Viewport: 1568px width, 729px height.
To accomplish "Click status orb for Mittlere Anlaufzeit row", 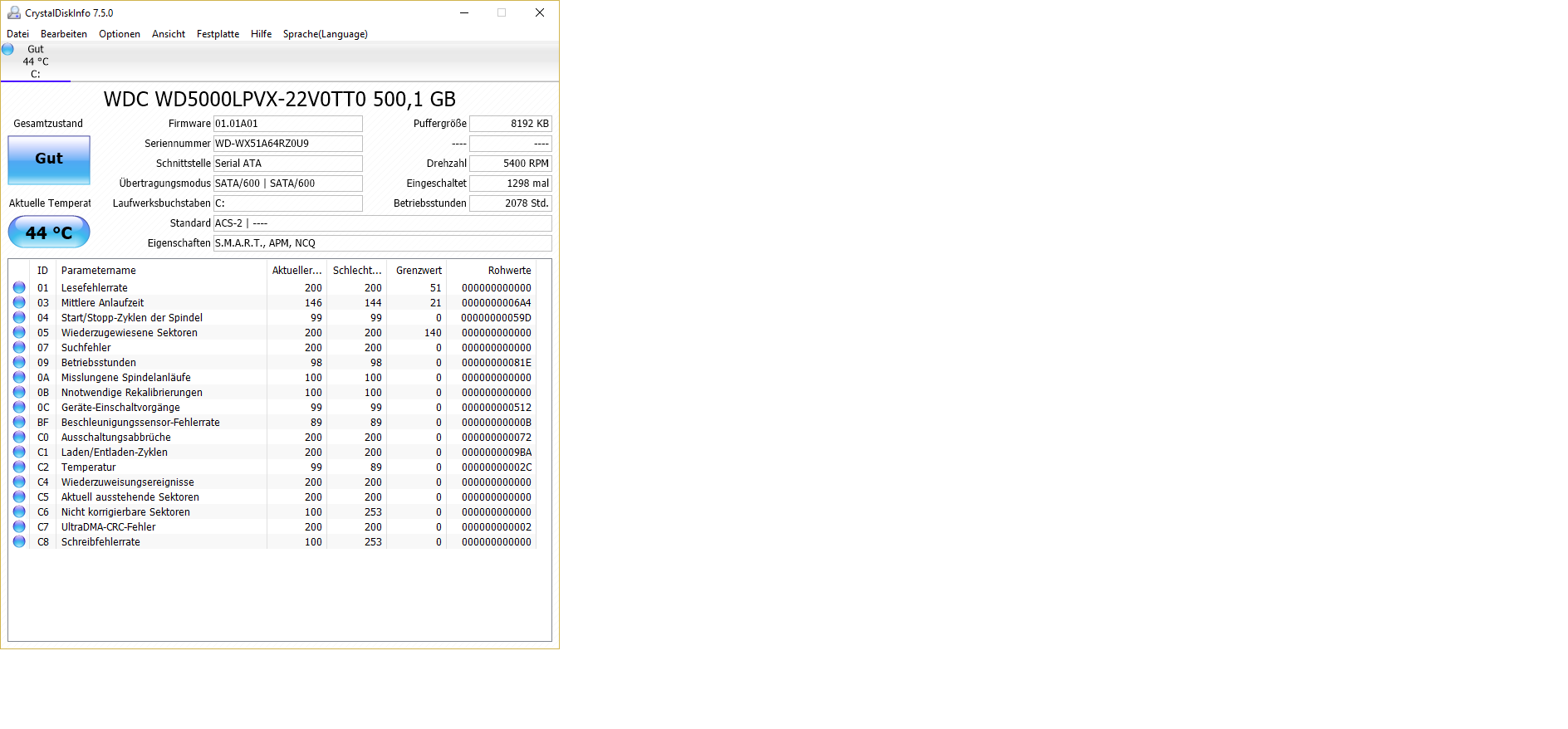I will point(19,302).
